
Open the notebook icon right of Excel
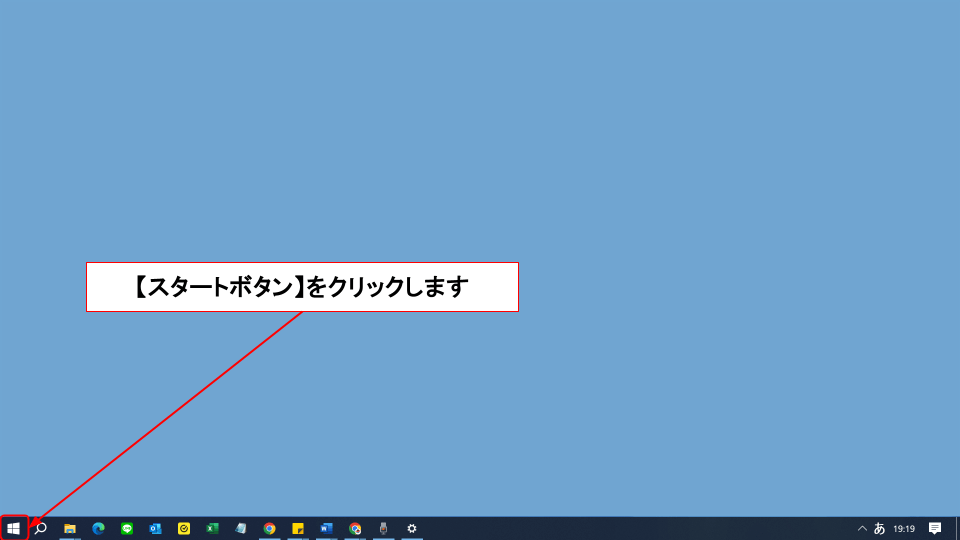coord(241,528)
